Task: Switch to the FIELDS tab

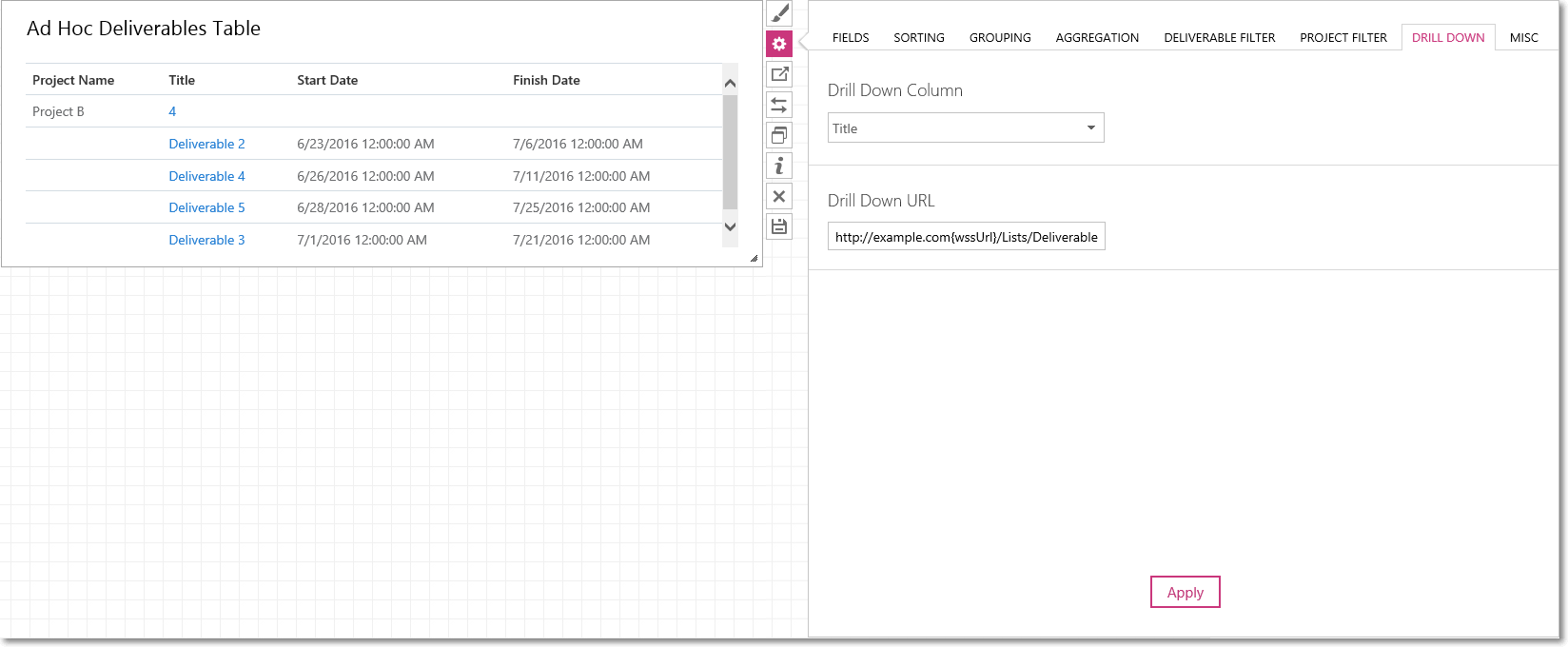Action: (851, 38)
